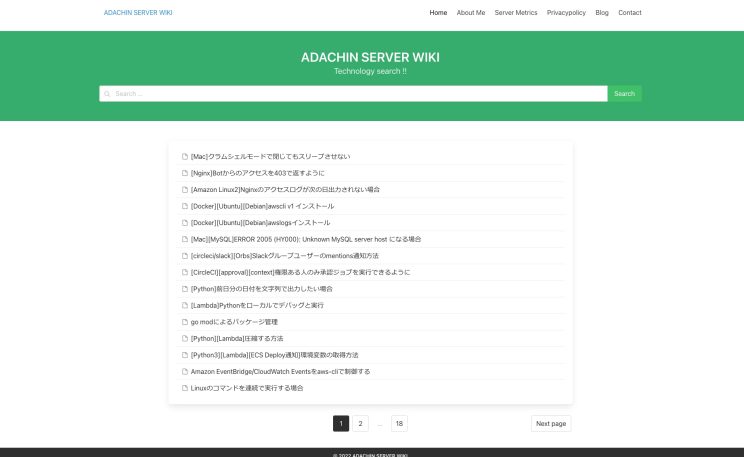Click the file icon beside the Amazon EventBridge article

[185, 371]
